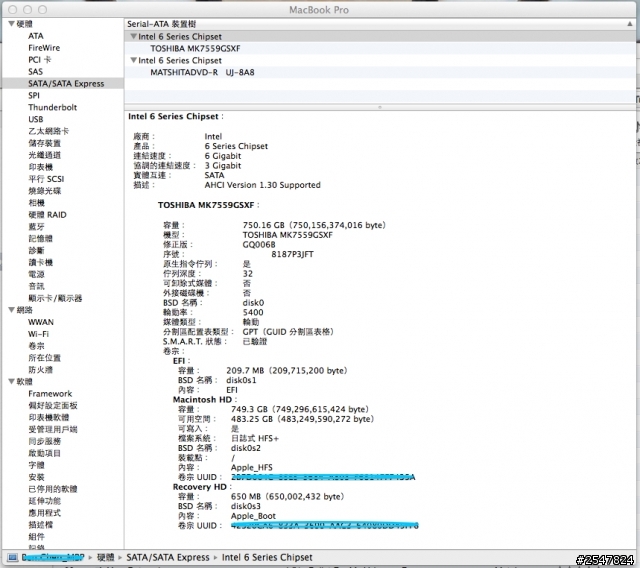The image size is (640, 568).
Task: Collapse the second Intel 6 Series Chipset row
Action: pyautogui.click(x=133, y=60)
